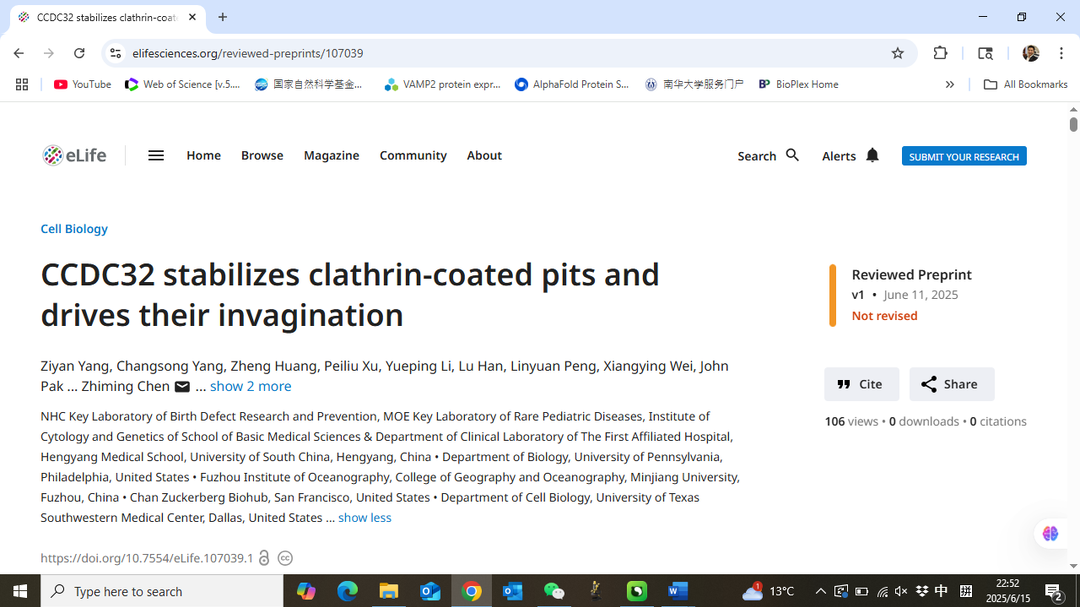Open the YouTube bookmark
The image size is (1080, 607).
coord(83,84)
